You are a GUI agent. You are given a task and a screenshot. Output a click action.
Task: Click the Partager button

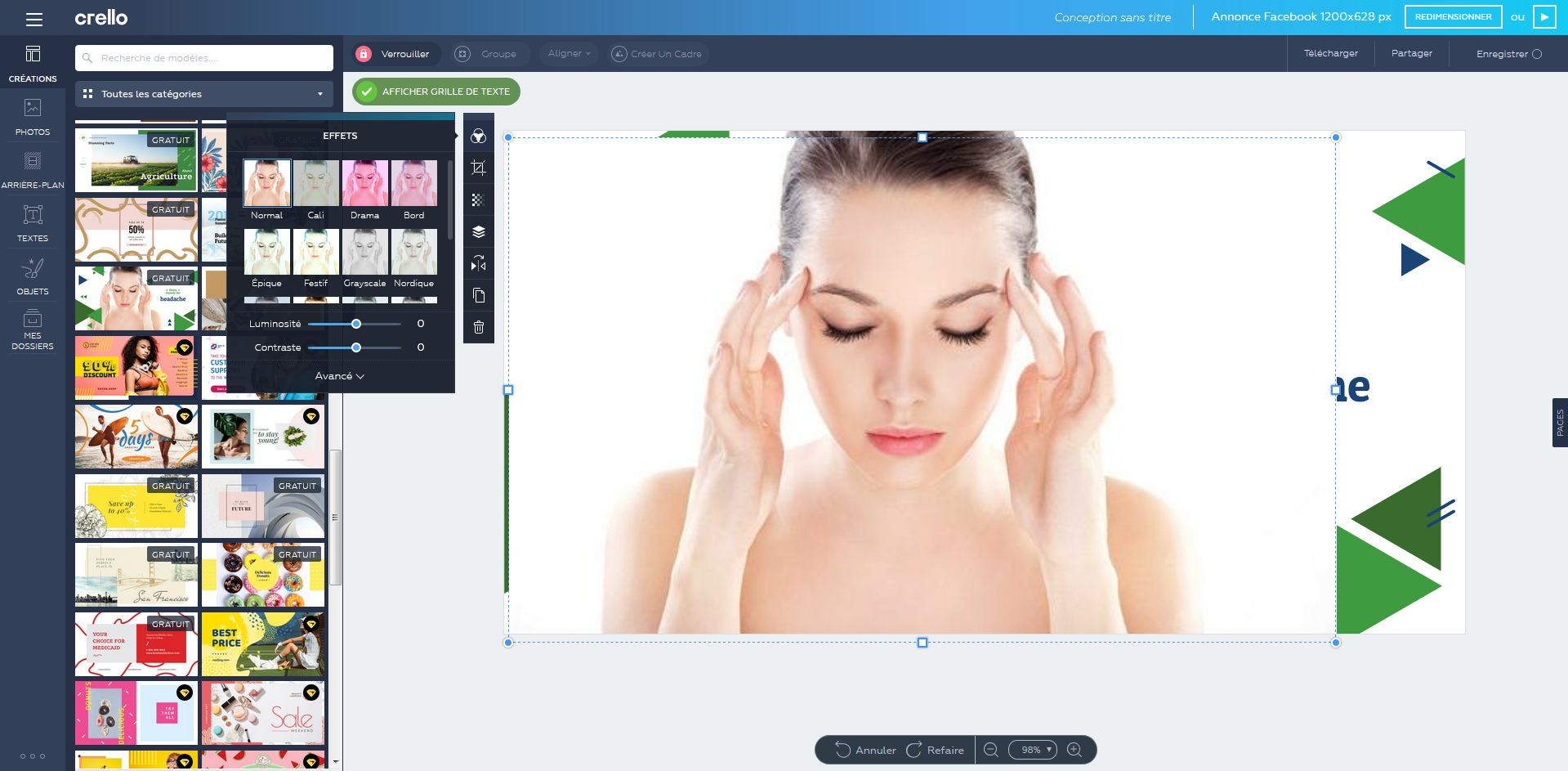[1412, 53]
